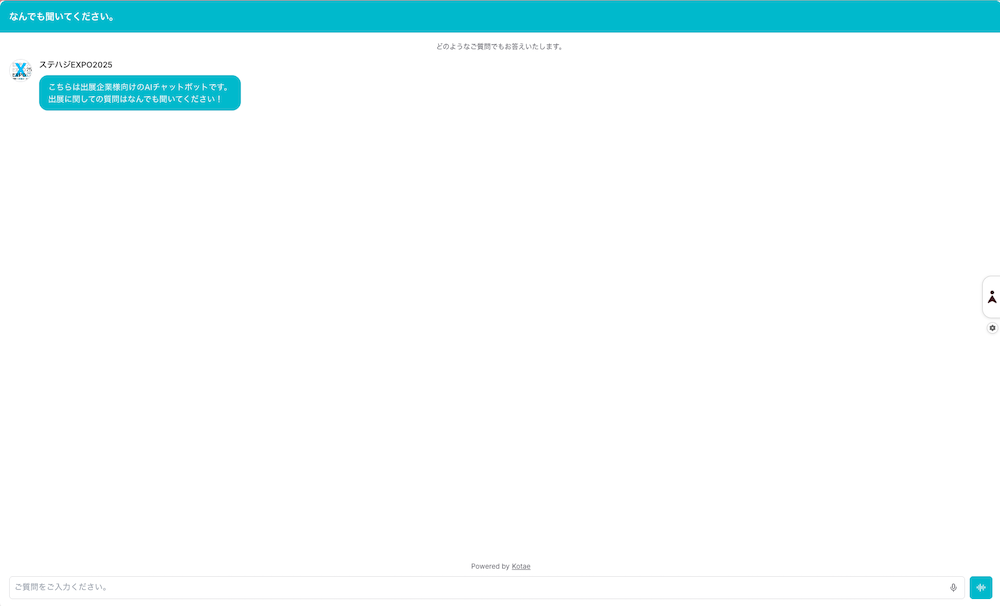1000x606 pixels.
Task: Open the floating side widget with person icon
Action: pyautogui.click(x=991, y=297)
